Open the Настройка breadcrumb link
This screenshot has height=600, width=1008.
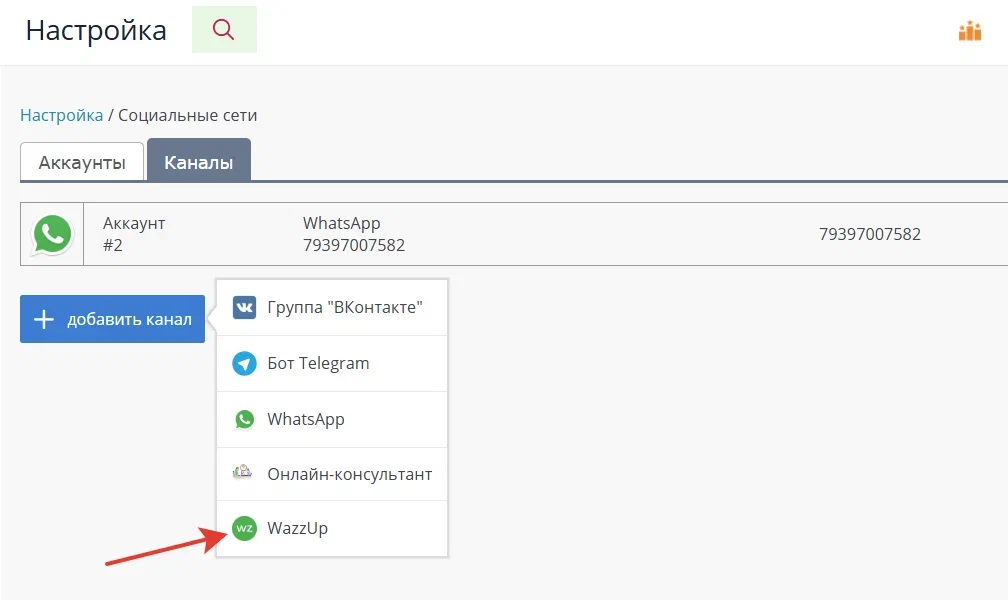61,115
